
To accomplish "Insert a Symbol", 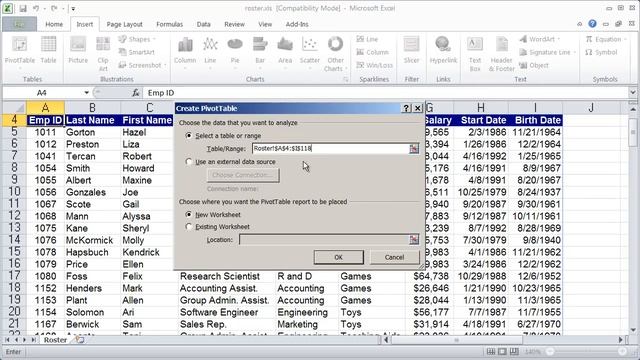I will coord(601,52).
